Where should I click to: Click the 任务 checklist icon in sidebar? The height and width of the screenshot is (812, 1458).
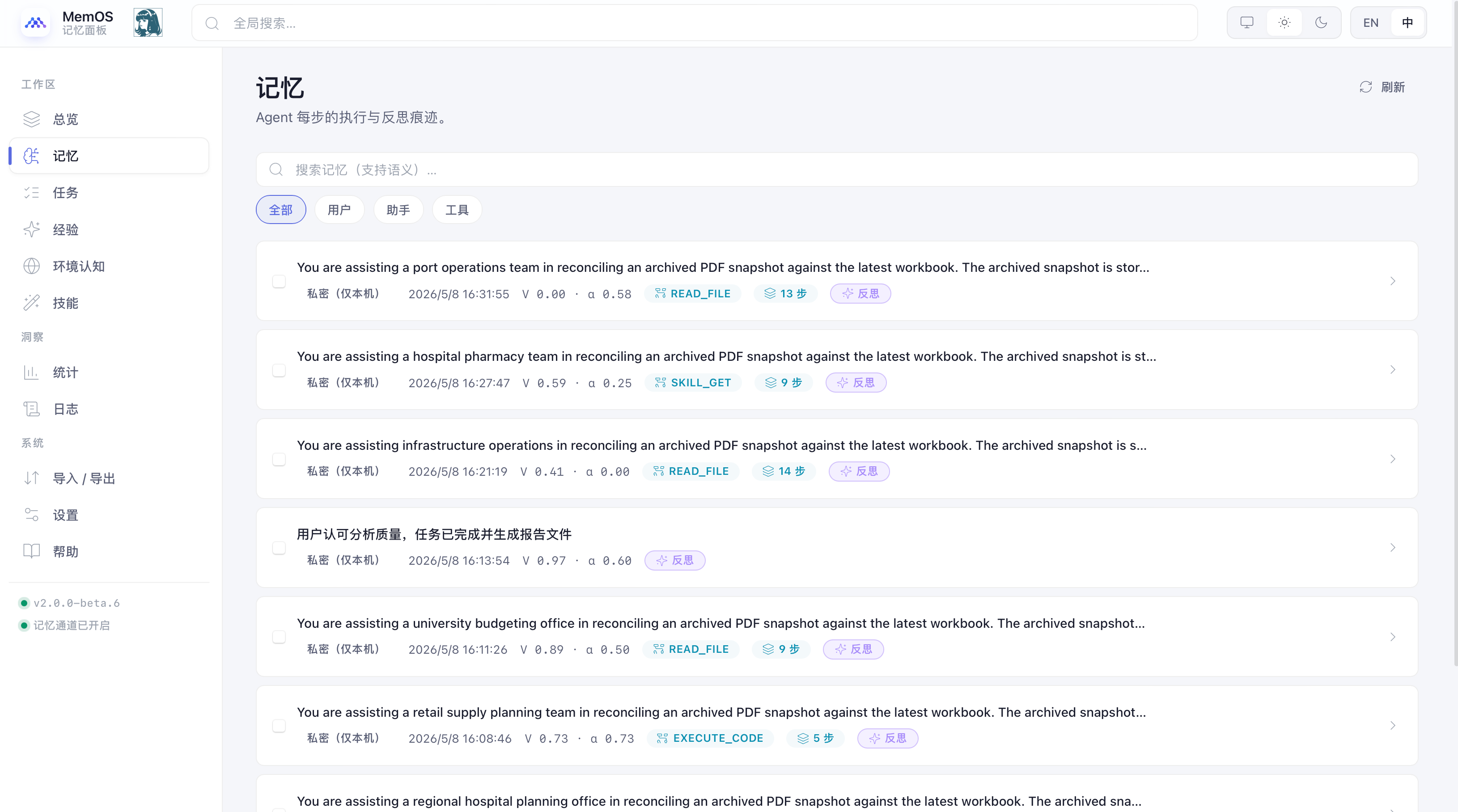tap(32, 192)
